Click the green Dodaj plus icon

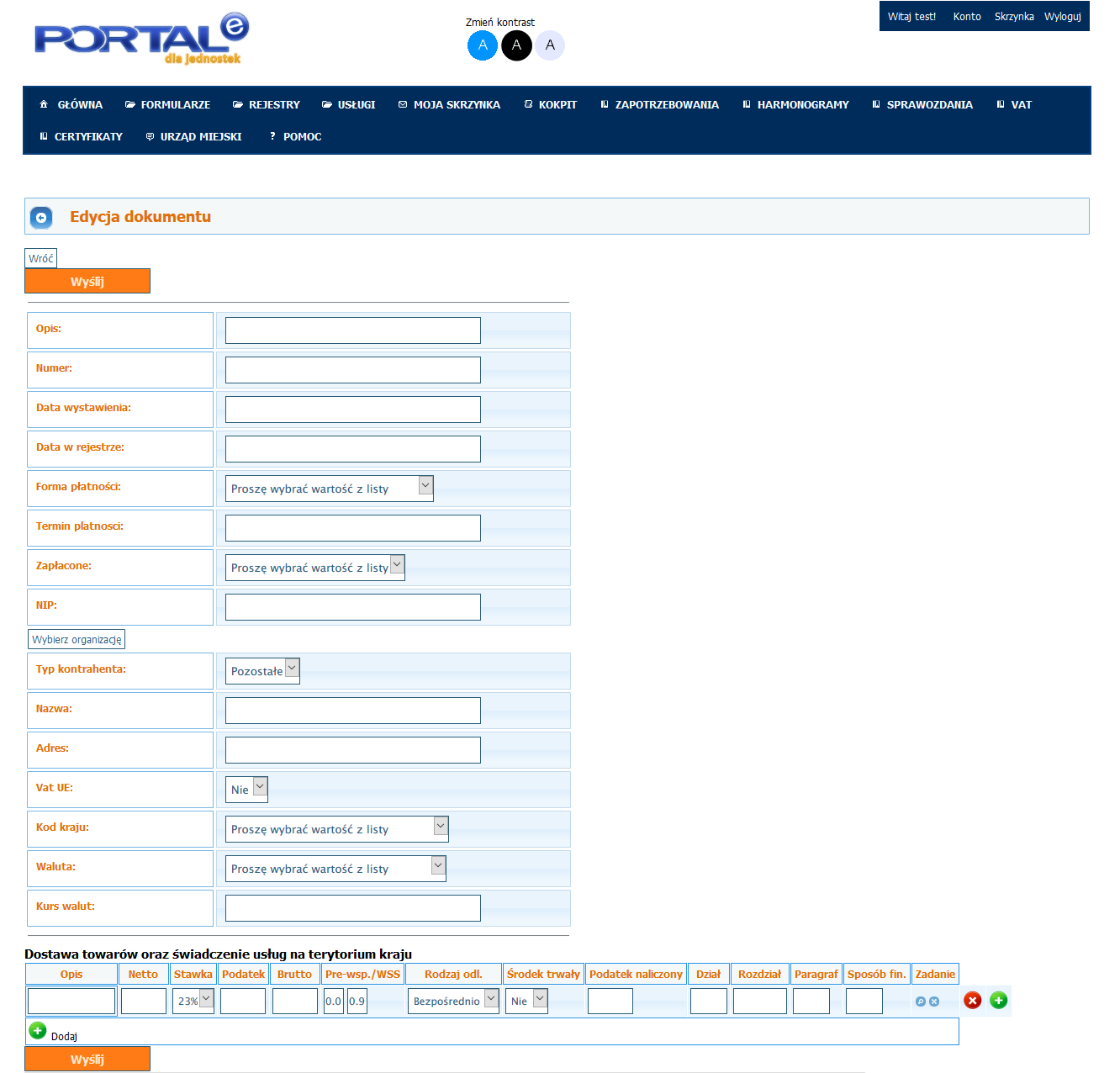click(38, 1030)
